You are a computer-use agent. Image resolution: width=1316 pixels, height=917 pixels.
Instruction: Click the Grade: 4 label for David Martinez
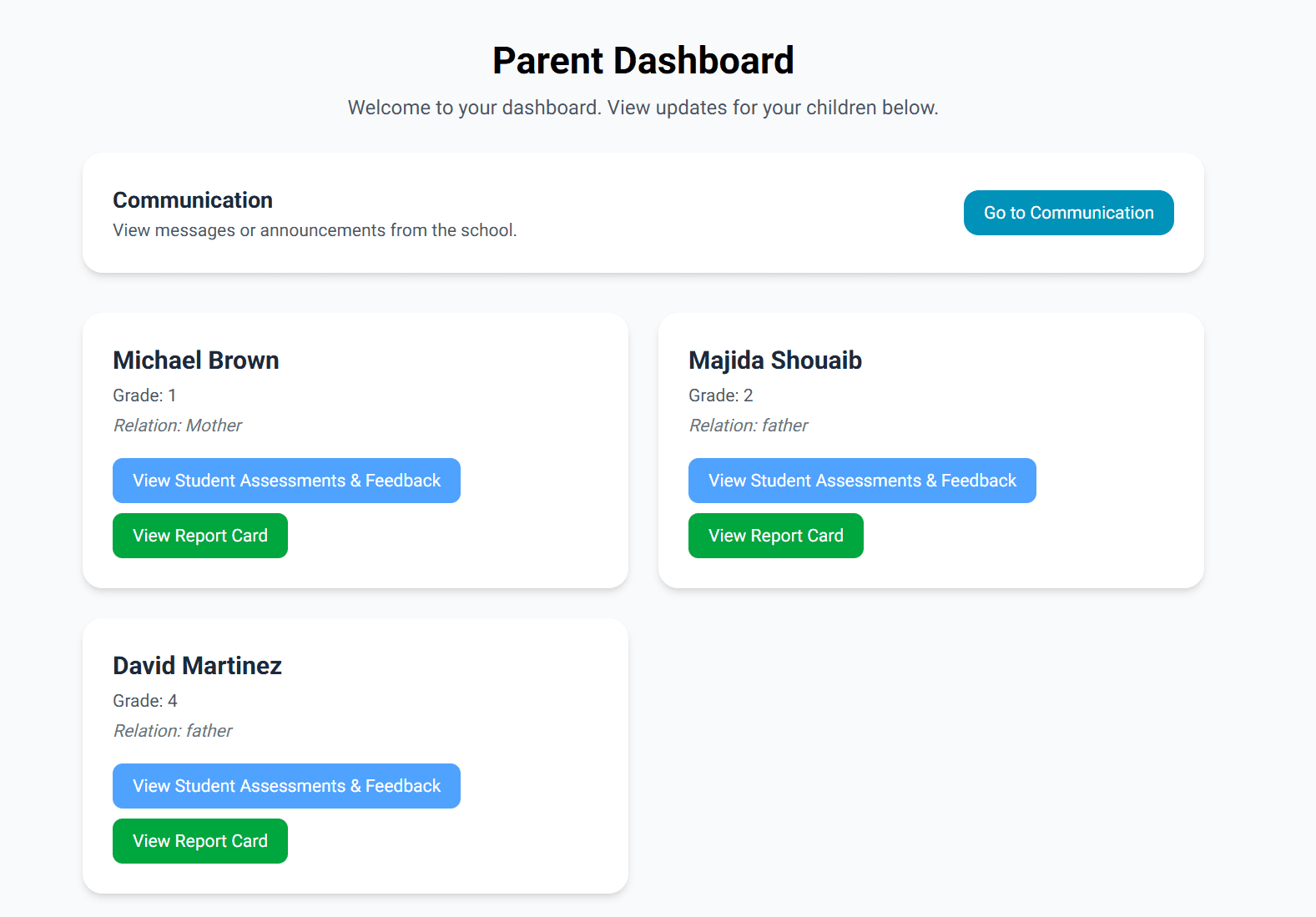coord(145,701)
